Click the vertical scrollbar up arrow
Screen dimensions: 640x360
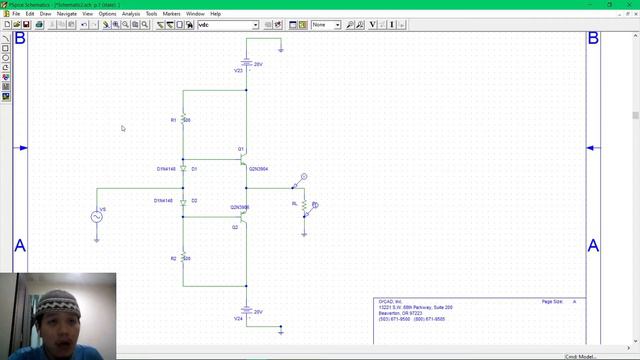[636, 36]
